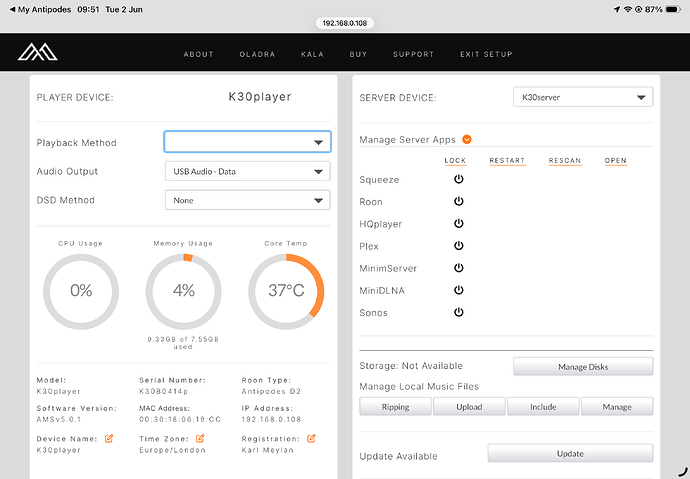Click the Europe/London time zone value
The width and height of the screenshot is (690, 479).
click(172, 450)
